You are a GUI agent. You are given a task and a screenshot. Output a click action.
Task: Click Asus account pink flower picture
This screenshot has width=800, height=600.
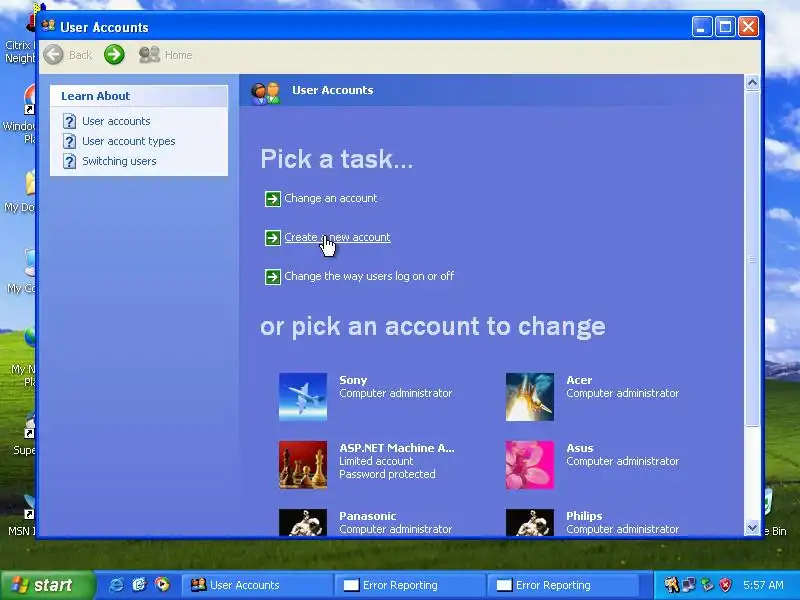coord(530,465)
